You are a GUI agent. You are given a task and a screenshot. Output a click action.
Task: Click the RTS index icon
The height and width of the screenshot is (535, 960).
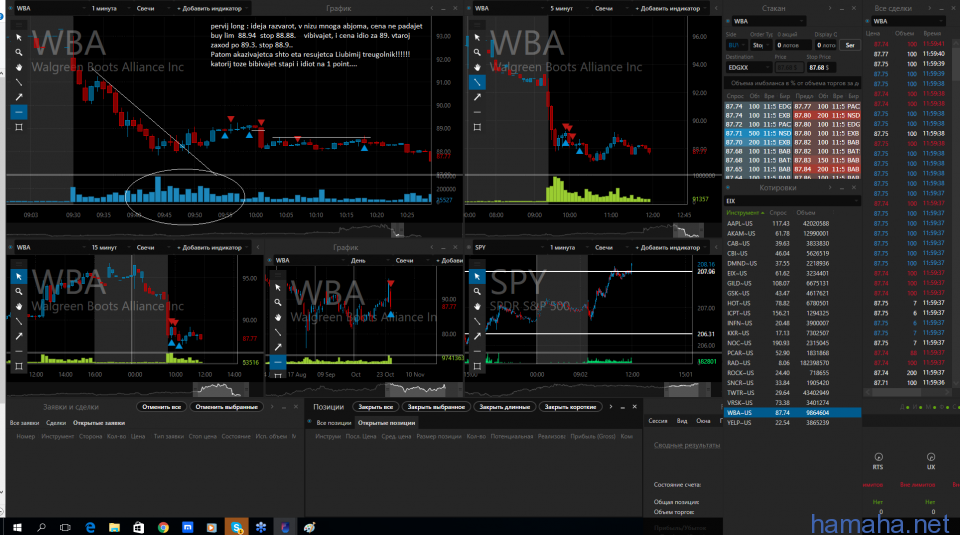(x=878, y=457)
